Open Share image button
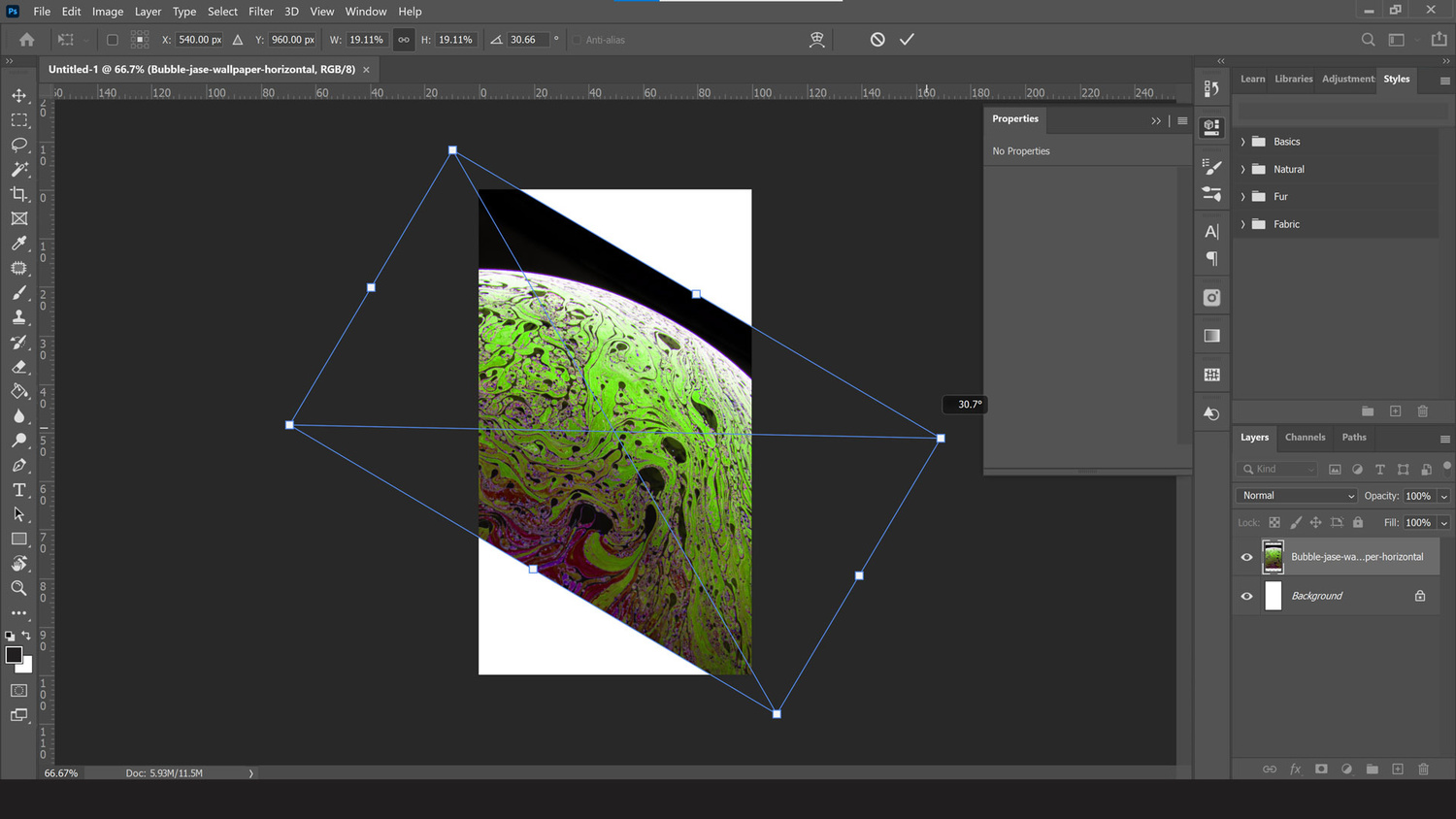The width and height of the screenshot is (1456, 819). (1439, 40)
